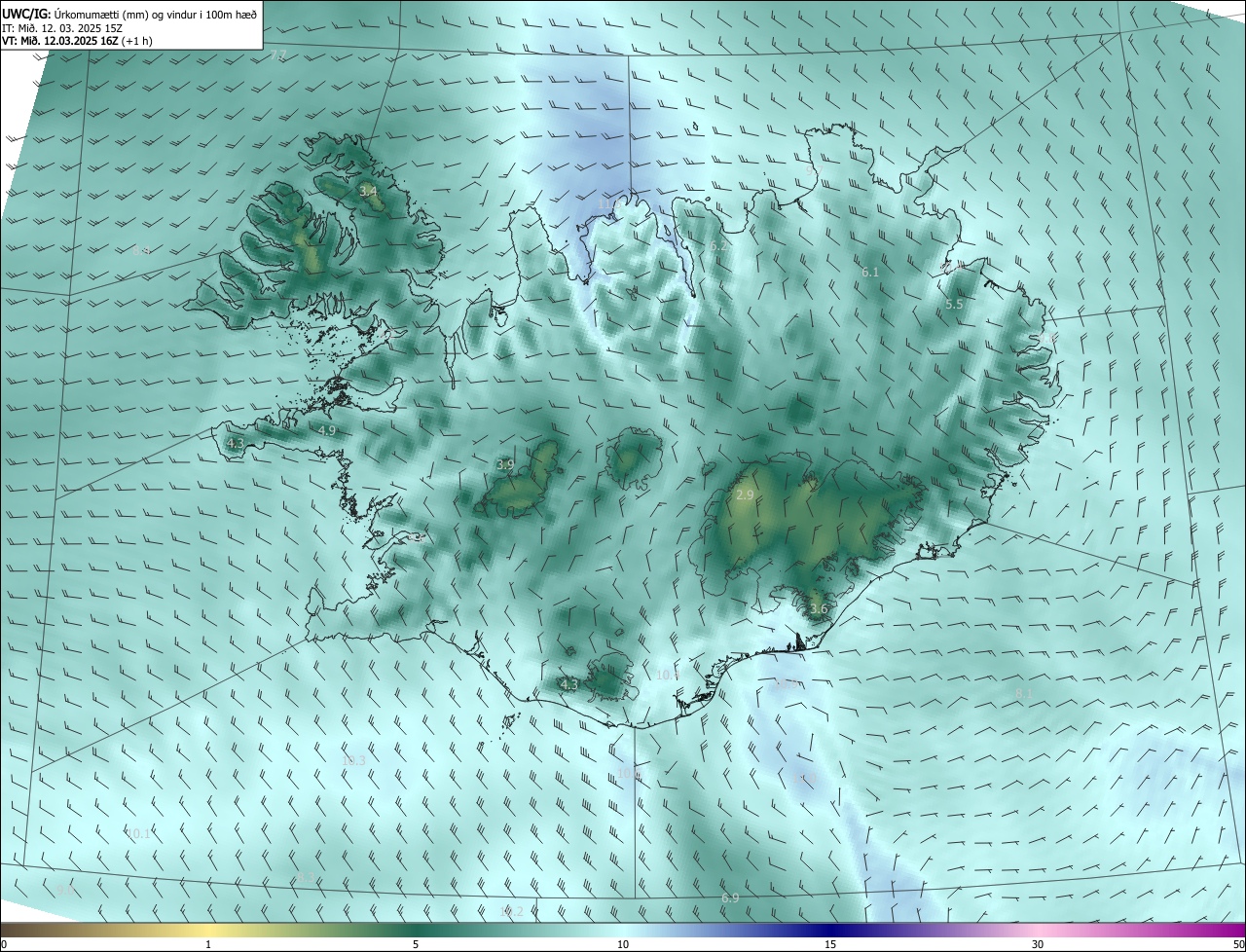Click the pink scale segment above label 30
The image size is (1246, 952).
(x=1038, y=931)
